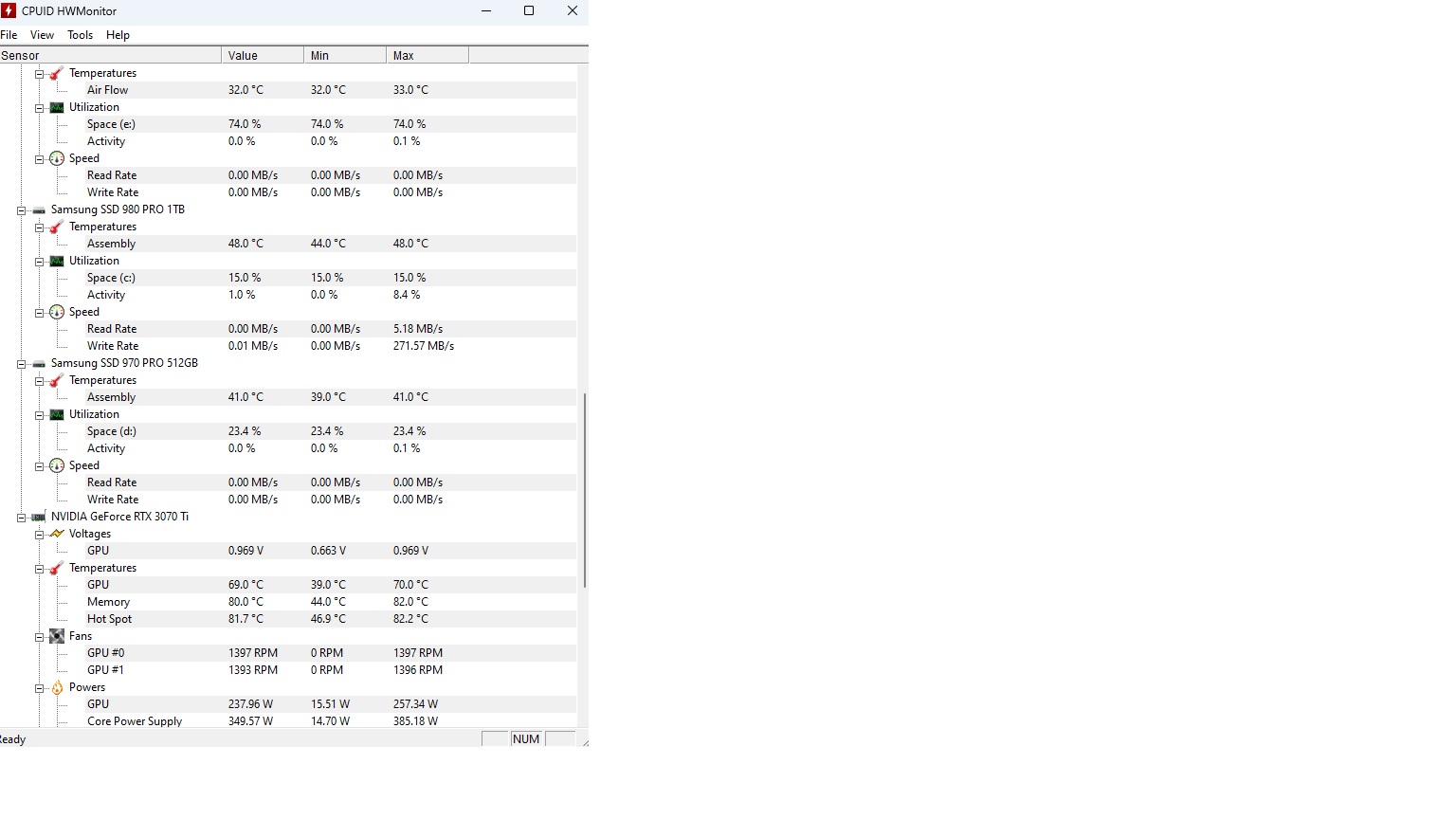The height and width of the screenshot is (819, 1456).
Task: Click the Value column header
Action: pos(263,55)
